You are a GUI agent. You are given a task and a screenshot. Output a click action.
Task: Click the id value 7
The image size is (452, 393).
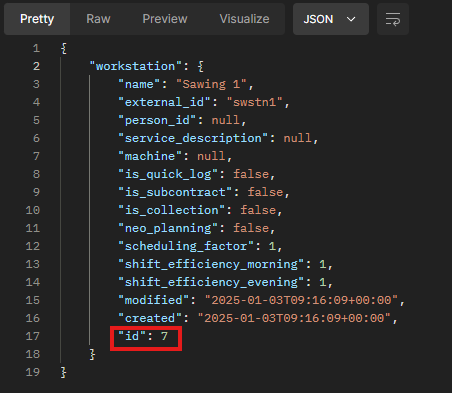pyautogui.click(x=164, y=336)
